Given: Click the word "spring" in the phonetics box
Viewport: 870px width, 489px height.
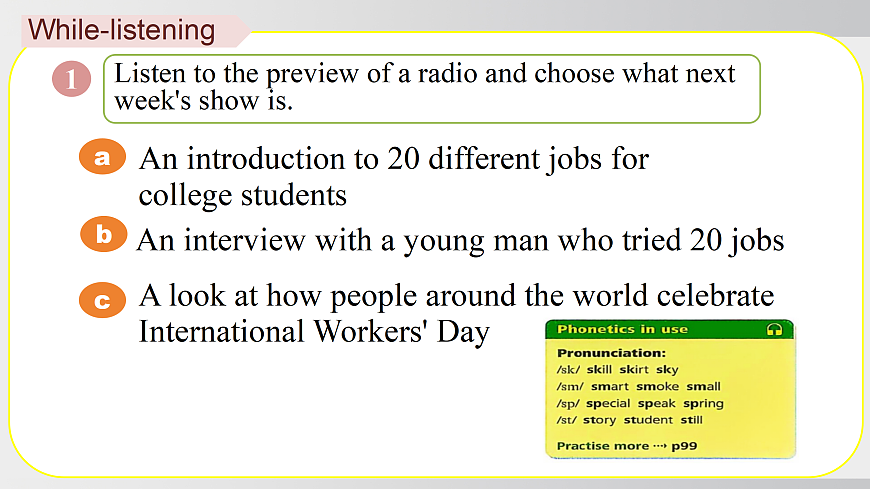Looking at the screenshot, I should 703,403.
